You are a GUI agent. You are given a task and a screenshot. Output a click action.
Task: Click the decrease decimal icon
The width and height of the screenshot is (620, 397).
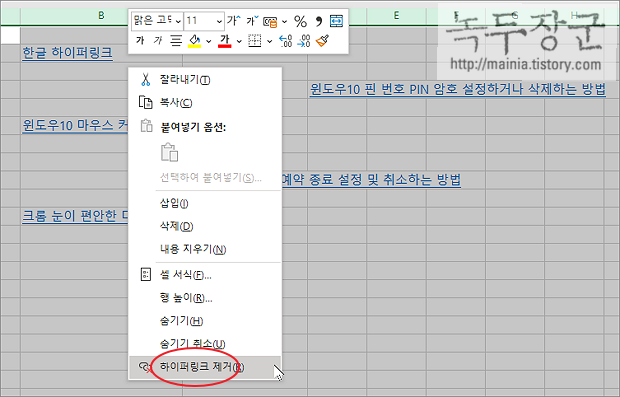coord(304,41)
